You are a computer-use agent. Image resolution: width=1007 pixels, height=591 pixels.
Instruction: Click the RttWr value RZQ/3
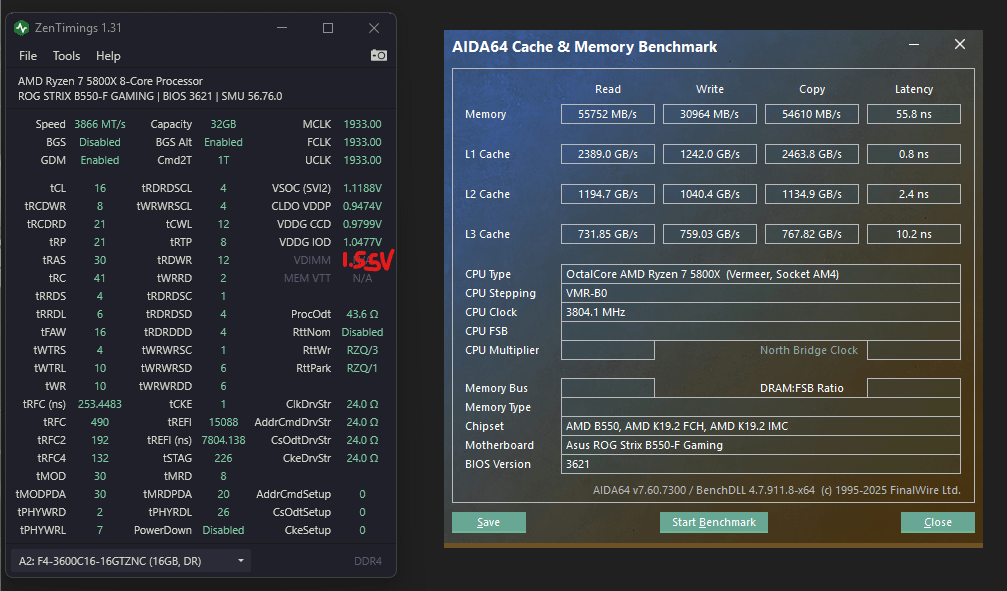pyautogui.click(x=362, y=350)
